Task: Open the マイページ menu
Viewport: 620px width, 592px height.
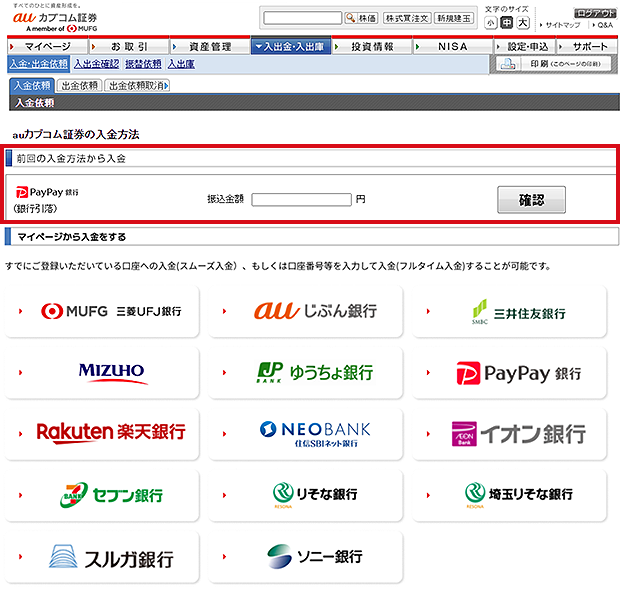Action: (x=47, y=46)
